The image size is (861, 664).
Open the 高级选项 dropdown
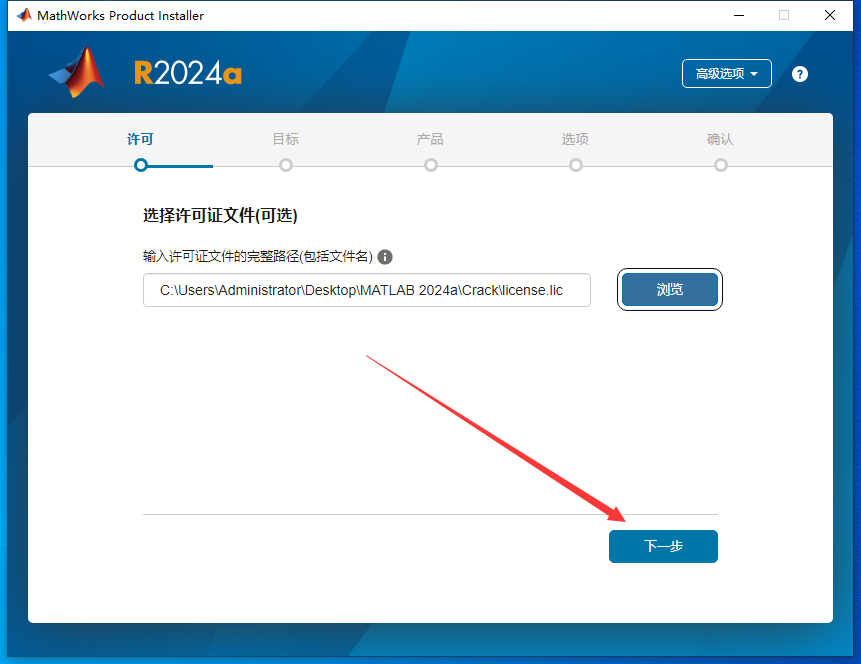(x=726, y=73)
